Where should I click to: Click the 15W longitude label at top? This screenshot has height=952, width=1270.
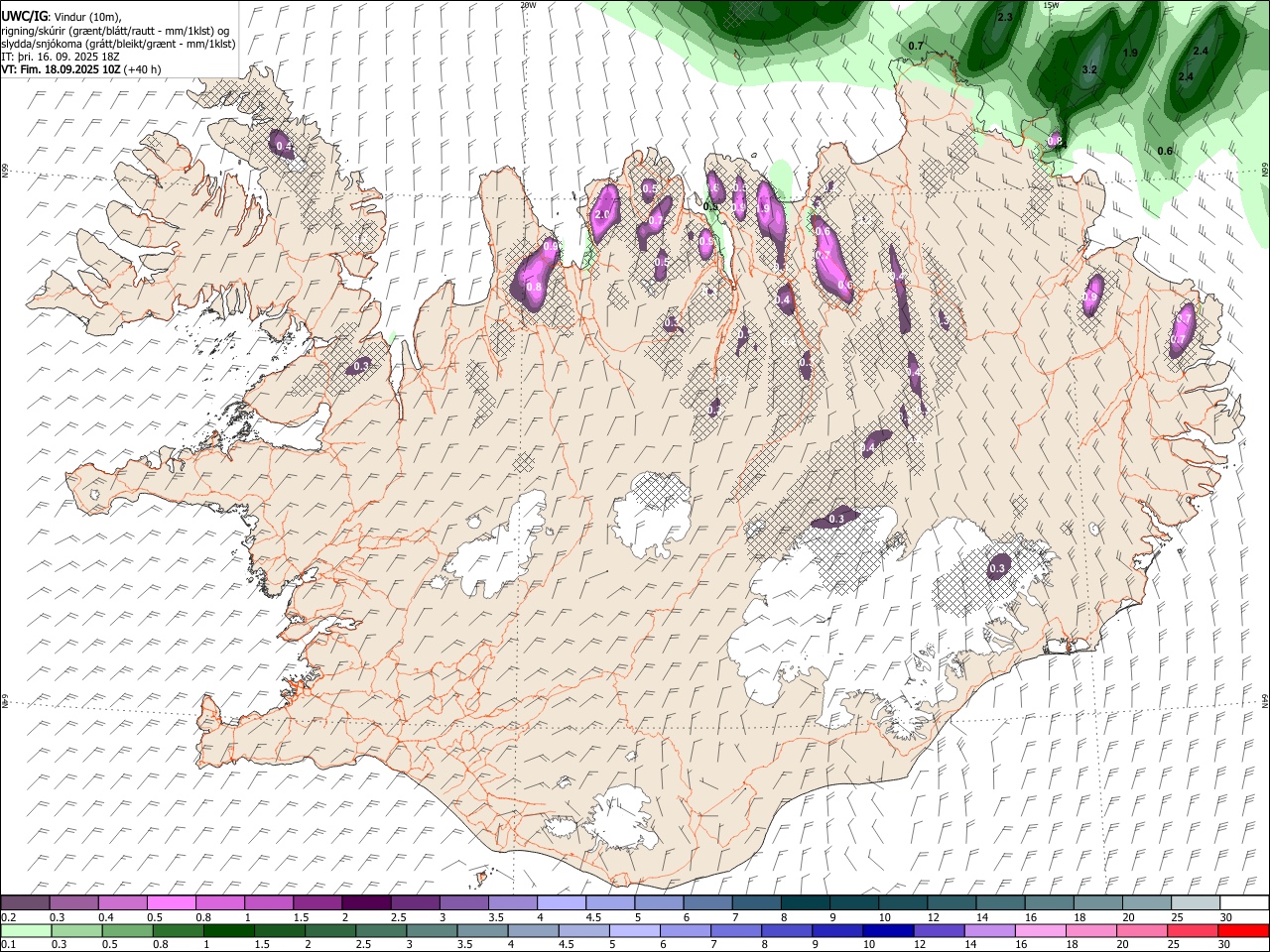click(1052, 5)
